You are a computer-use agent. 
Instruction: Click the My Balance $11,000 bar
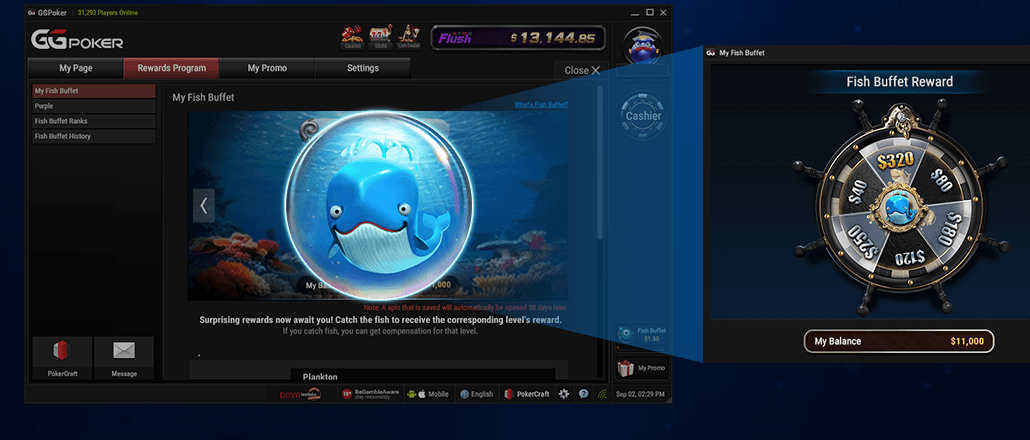(x=899, y=341)
